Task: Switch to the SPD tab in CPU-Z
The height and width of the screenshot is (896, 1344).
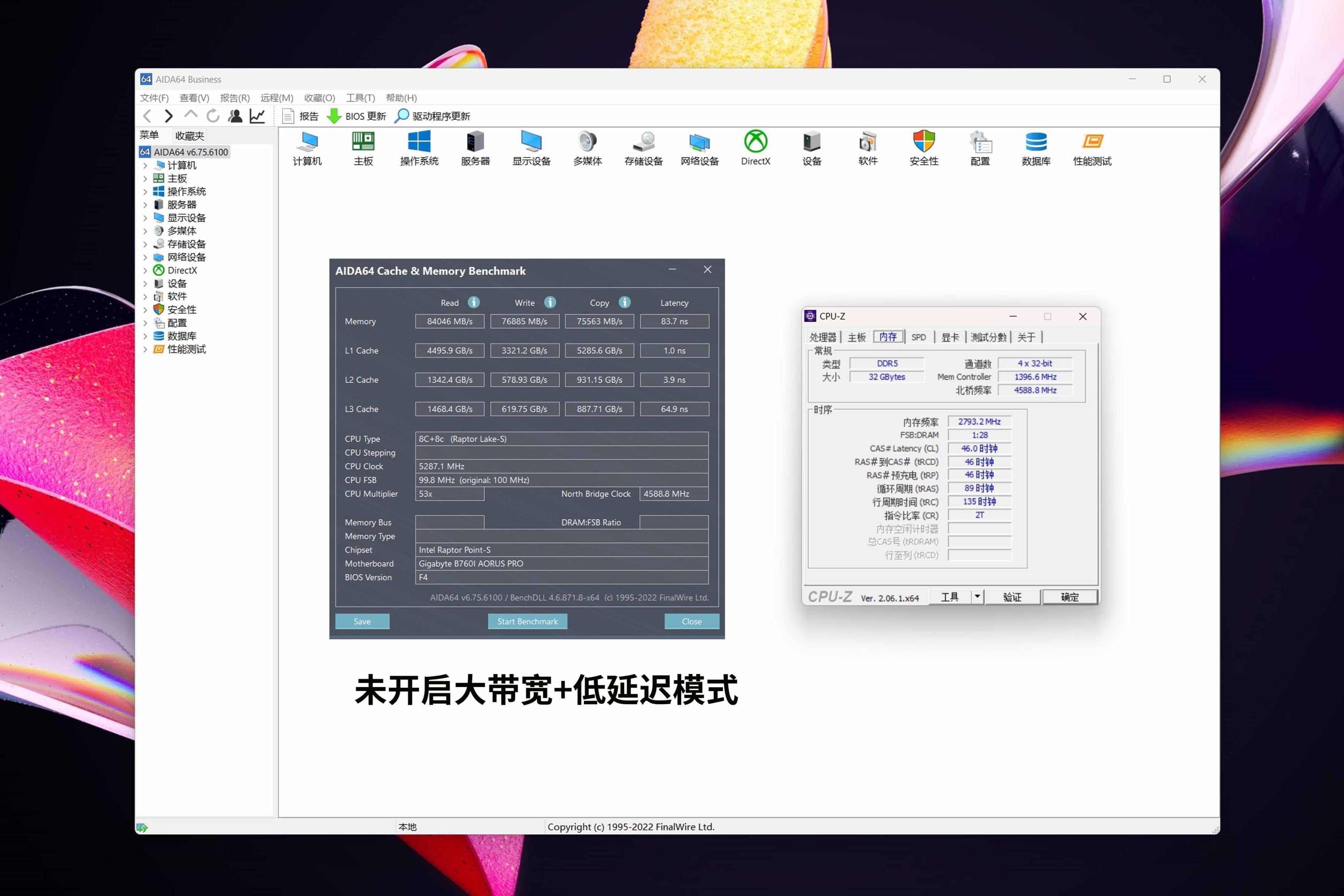Action: [x=918, y=337]
